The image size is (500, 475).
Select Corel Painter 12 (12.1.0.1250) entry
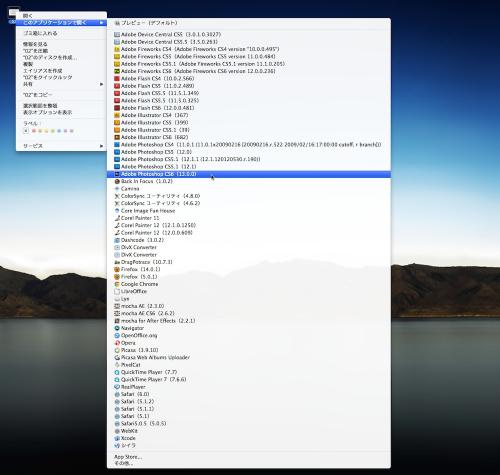click(249, 225)
